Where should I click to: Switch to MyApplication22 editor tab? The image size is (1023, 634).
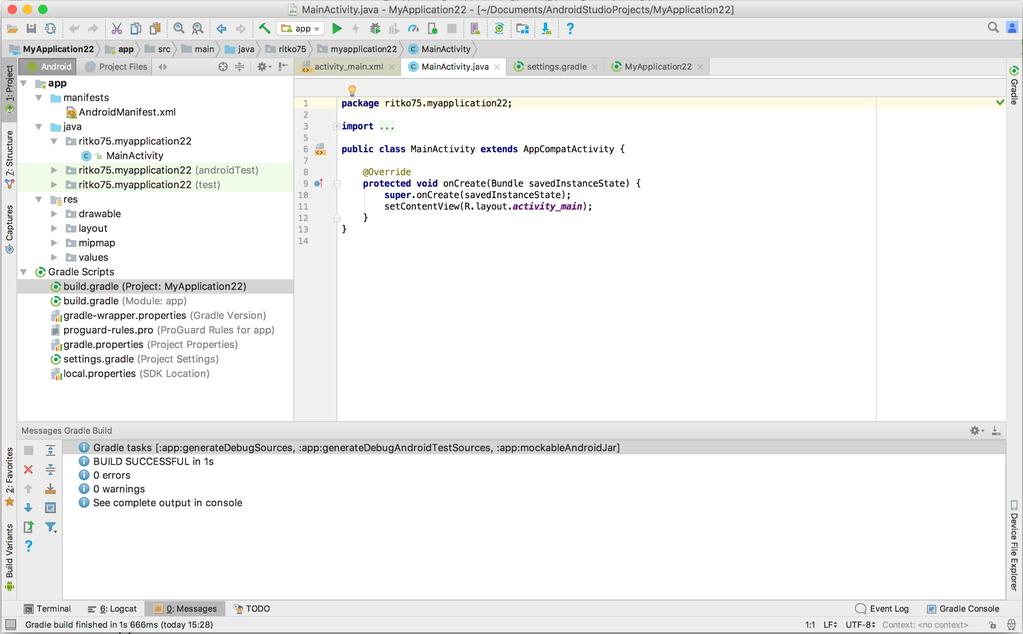click(x=658, y=67)
